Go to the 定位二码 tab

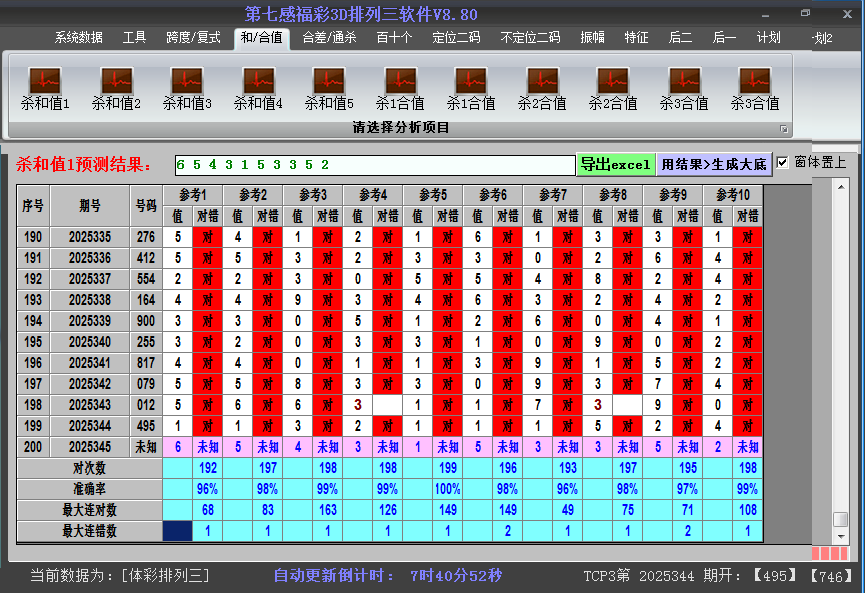click(456, 38)
